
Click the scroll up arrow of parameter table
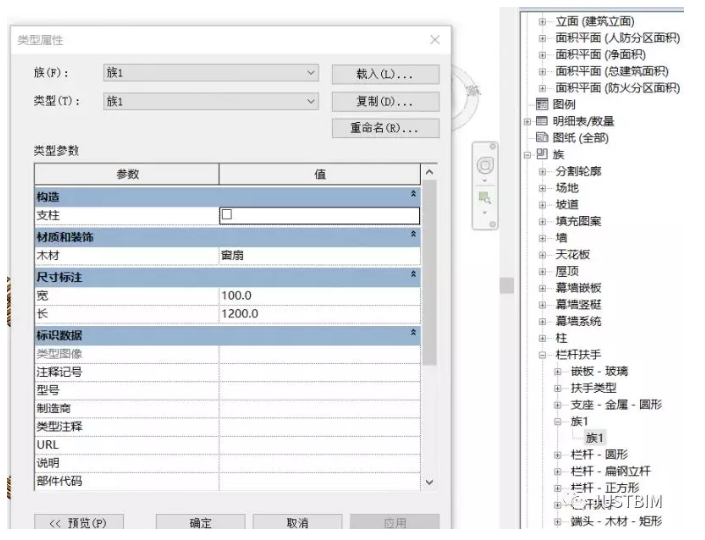[429, 172]
